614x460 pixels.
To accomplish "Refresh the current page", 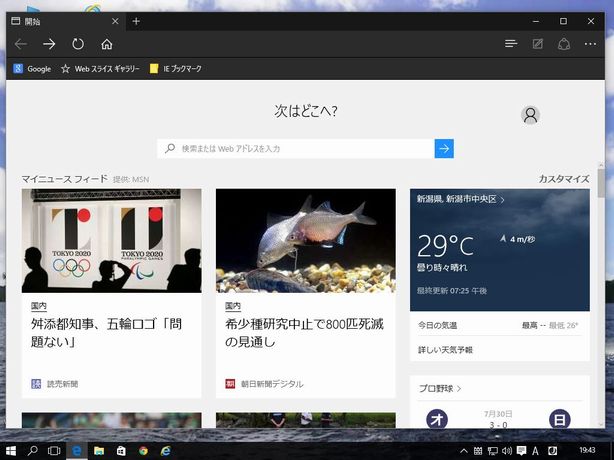I will pos(78,44).
